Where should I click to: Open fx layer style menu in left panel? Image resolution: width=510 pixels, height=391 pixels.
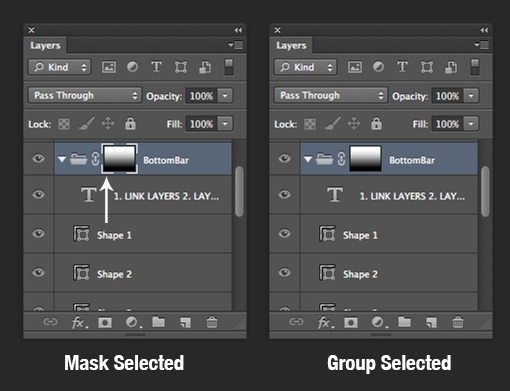tap(80, 322)
